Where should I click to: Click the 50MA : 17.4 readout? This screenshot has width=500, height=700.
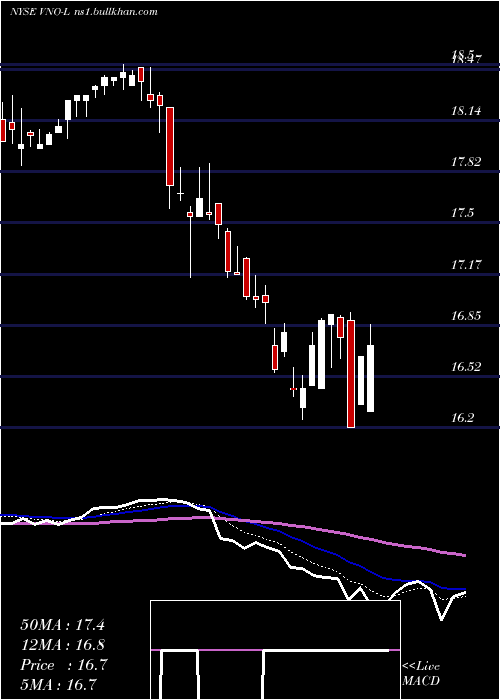click(62, 625)
